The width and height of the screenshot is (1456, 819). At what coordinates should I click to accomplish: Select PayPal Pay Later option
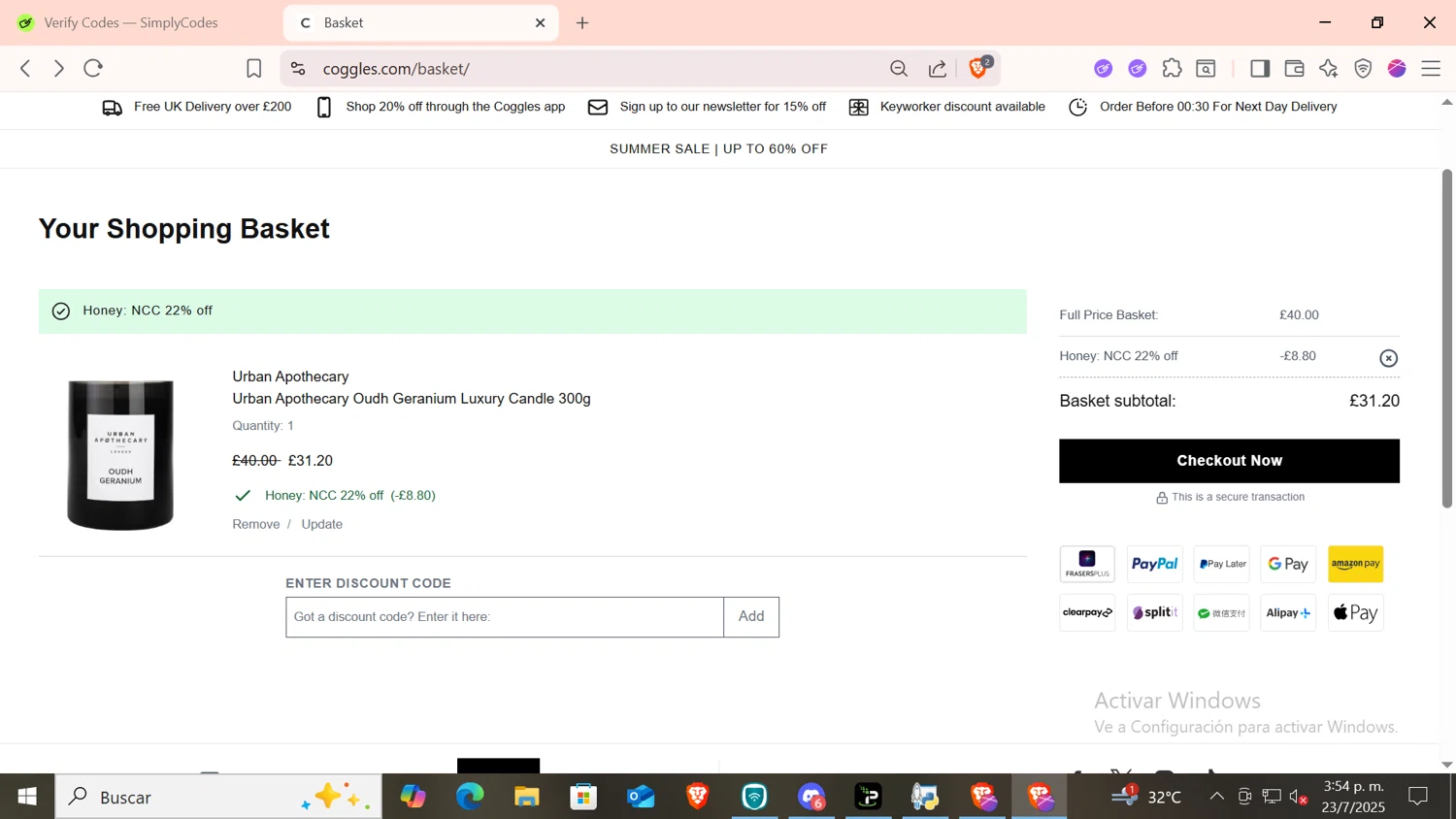(1221, 564)
